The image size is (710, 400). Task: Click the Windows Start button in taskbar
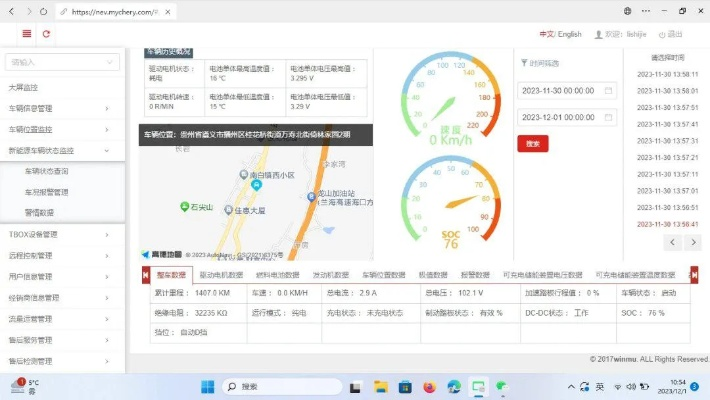tap(209, 386)
